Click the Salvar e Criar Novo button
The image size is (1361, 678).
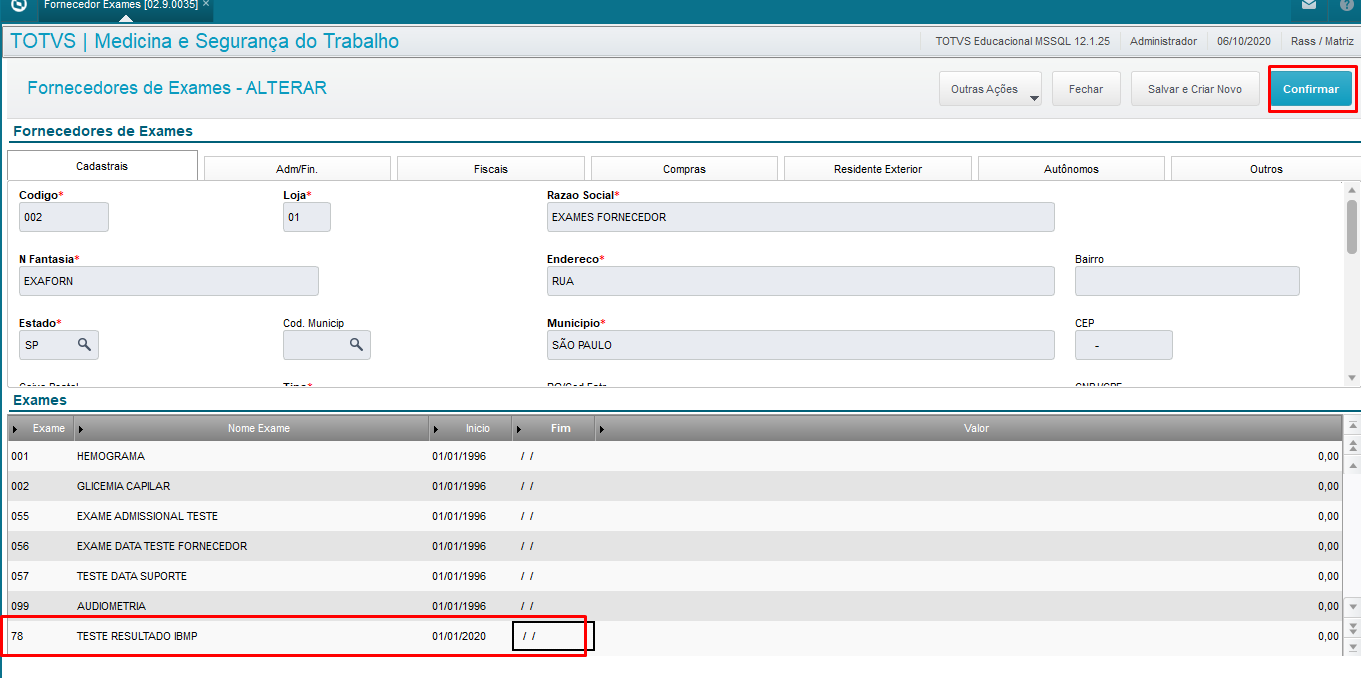click(x=1195, y=89)
